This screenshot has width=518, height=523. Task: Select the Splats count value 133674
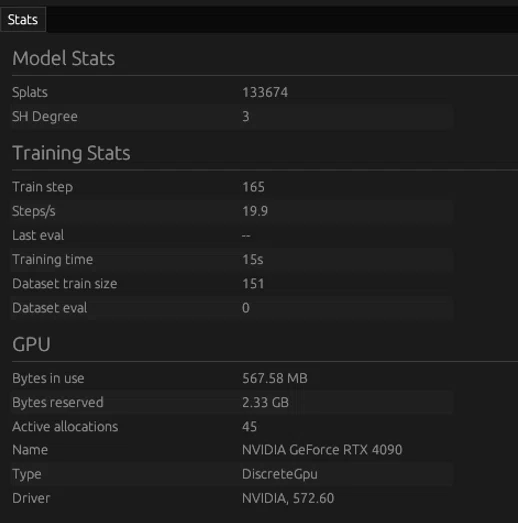pyautogui.click(x=265, y=92)
